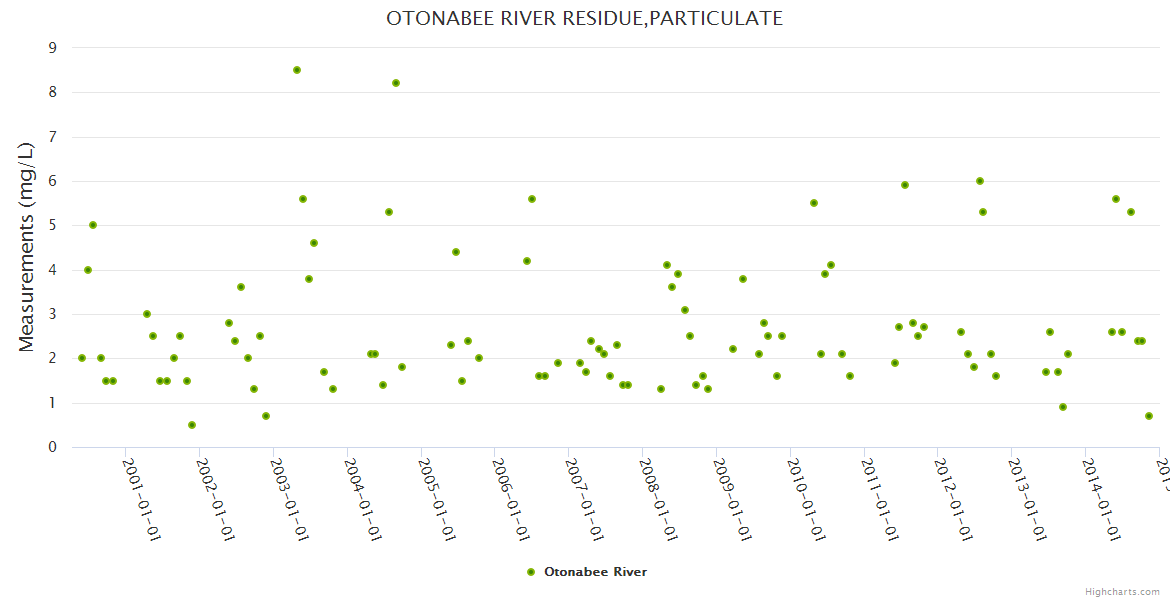Viewport: 1170px width, 600px height.
Task: Click the 5.5 data point in 2010
Action: pos(814,203)
